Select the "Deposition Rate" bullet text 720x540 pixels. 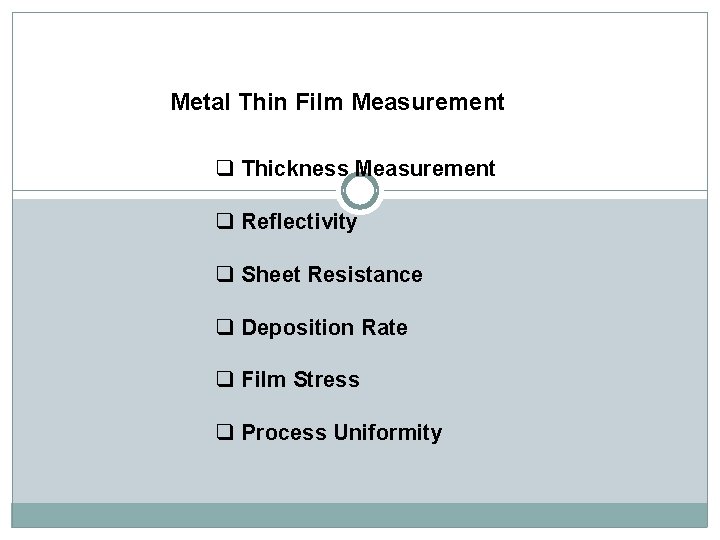click(324, 328)
